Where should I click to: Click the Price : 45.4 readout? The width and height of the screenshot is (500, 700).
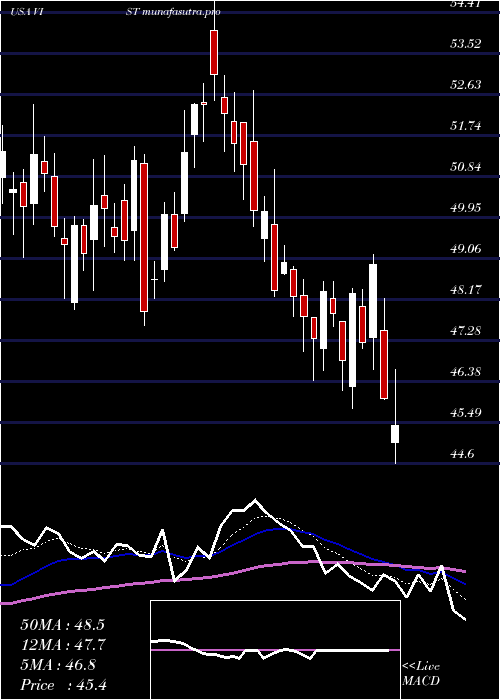(x=63, y=685)
